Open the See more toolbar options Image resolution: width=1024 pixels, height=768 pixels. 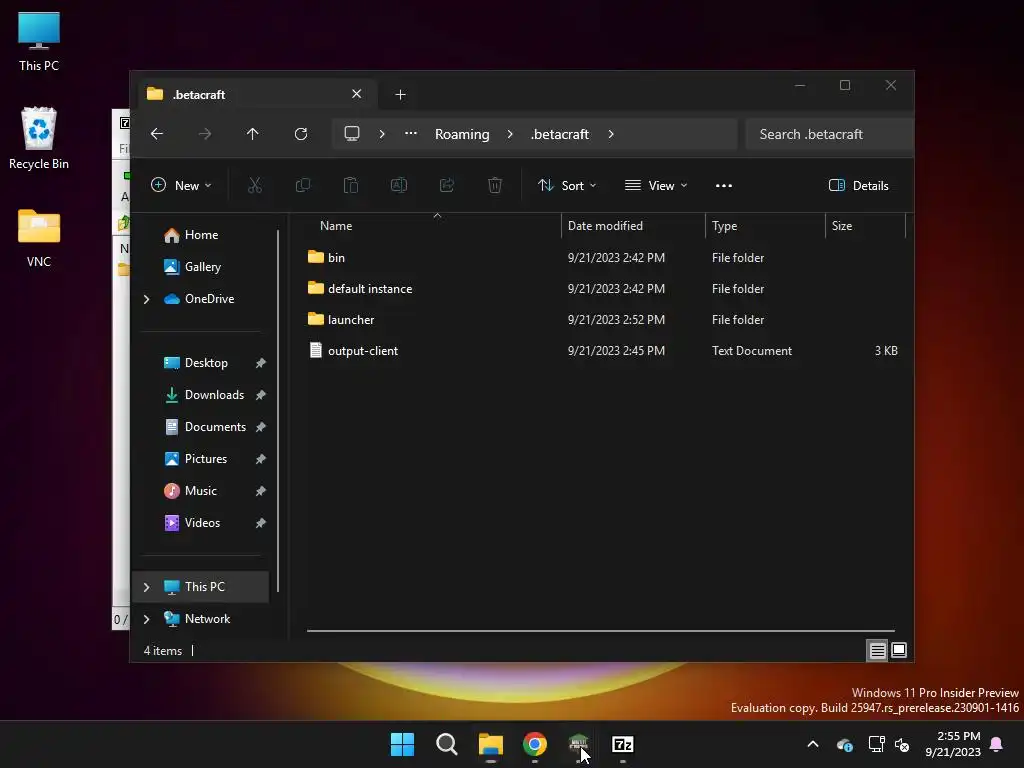click(724, 185)
